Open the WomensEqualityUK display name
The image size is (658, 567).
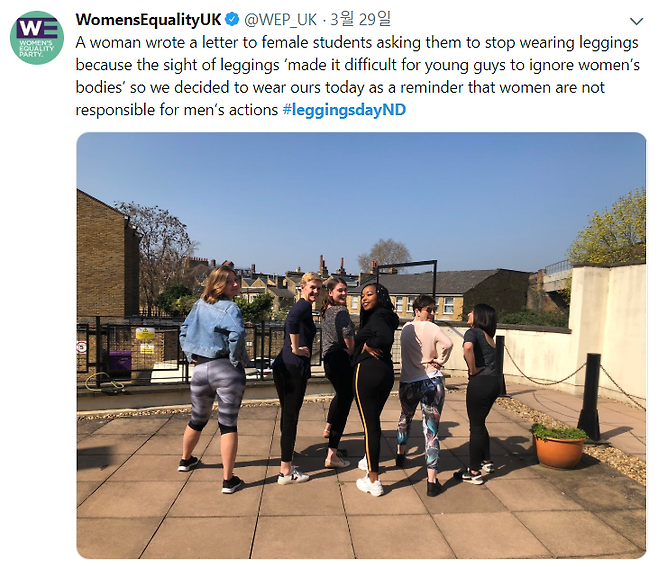coord(148,19)
